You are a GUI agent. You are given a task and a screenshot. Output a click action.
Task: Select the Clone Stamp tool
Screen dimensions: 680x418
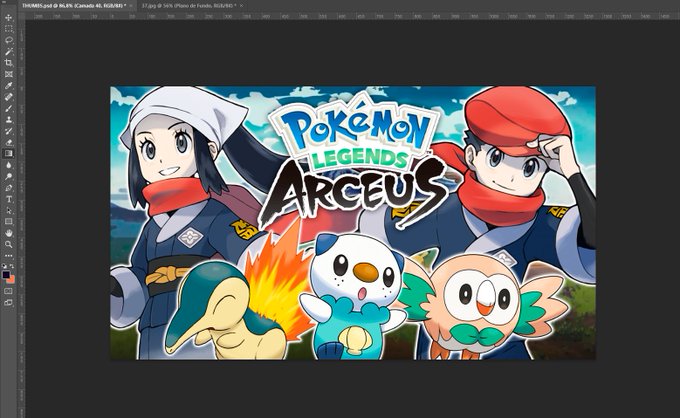click(x=8, y=120)
